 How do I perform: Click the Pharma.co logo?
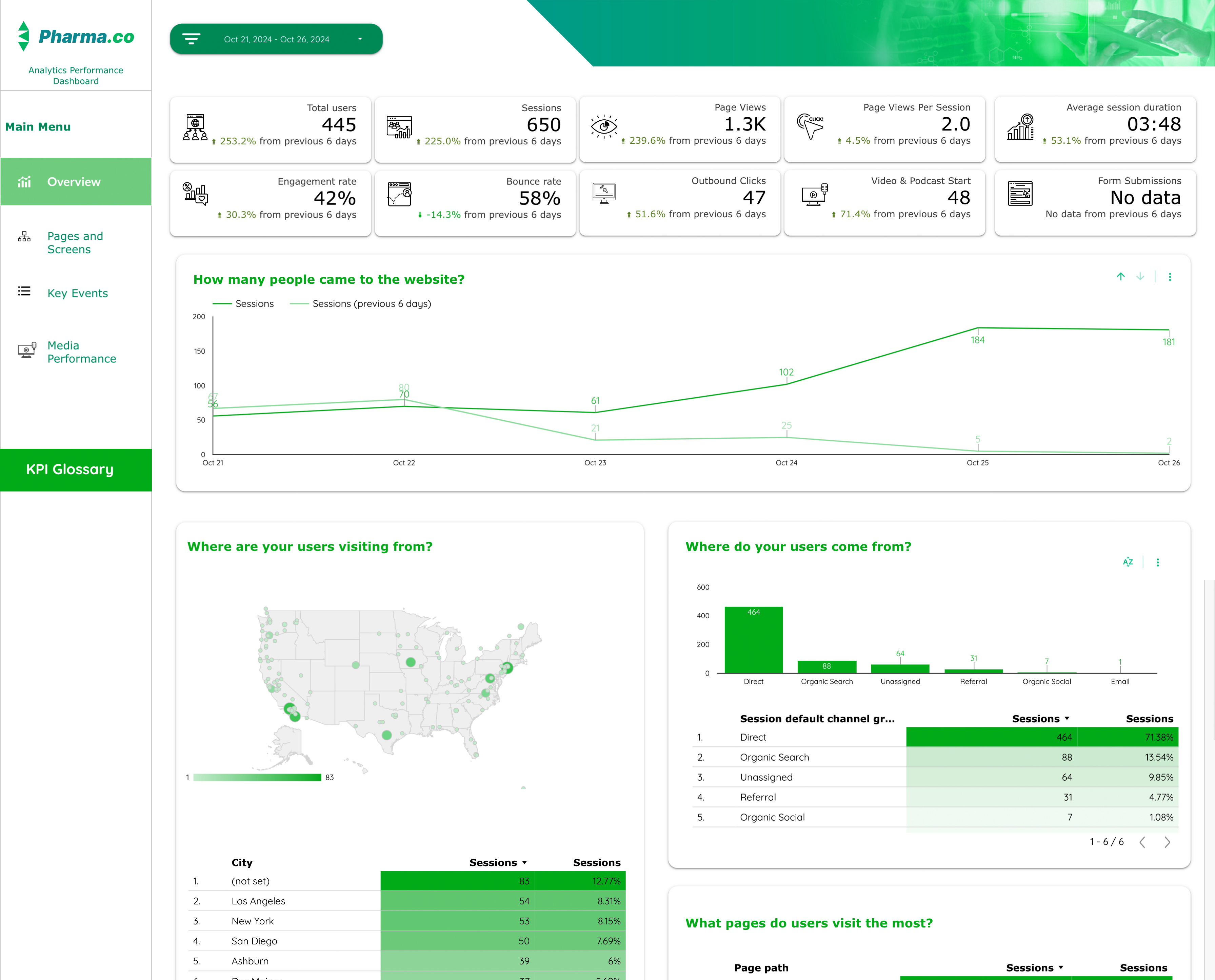(x=76, y=37)
